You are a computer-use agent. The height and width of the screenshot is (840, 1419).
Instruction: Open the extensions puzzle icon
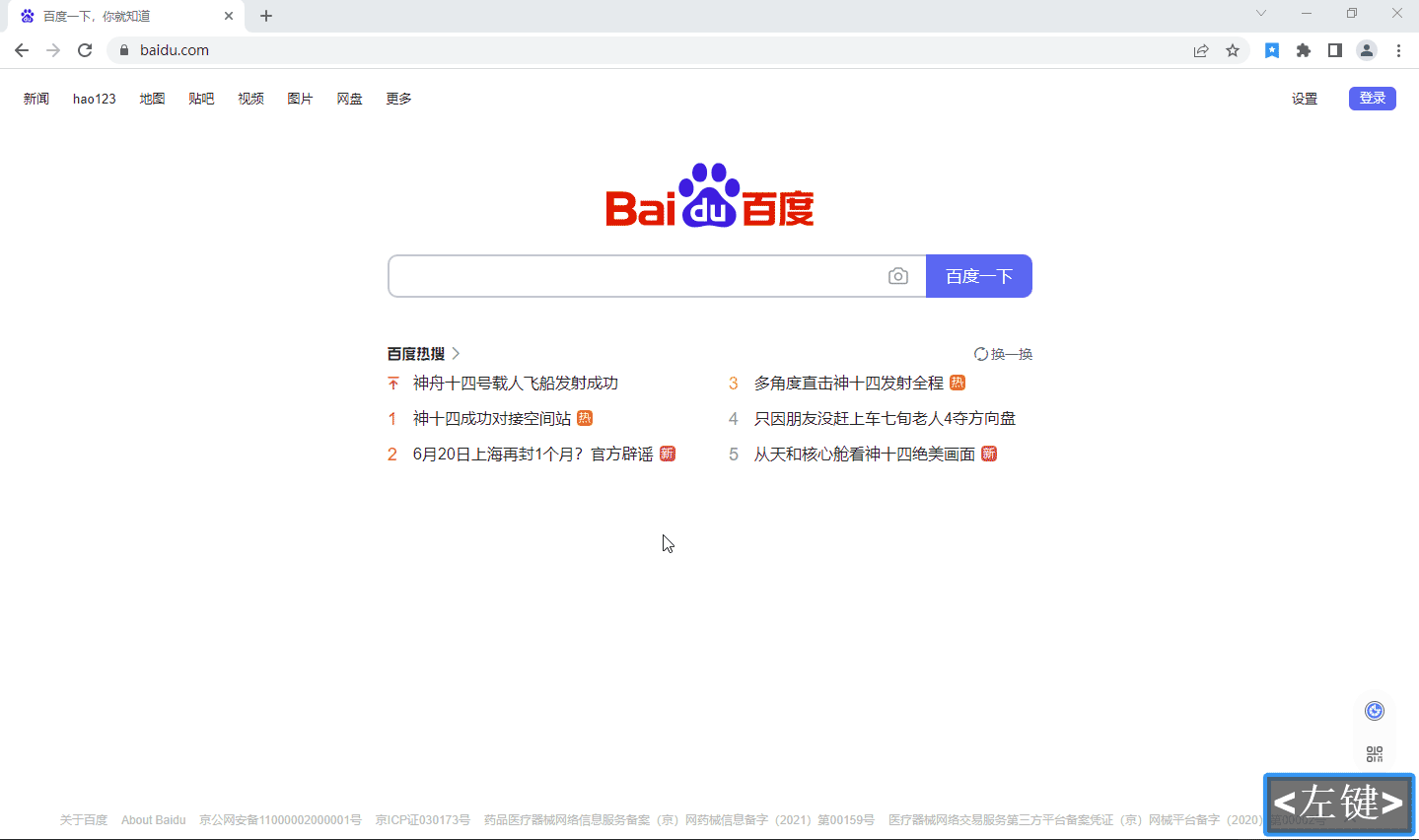click(x=1304, y=50)
